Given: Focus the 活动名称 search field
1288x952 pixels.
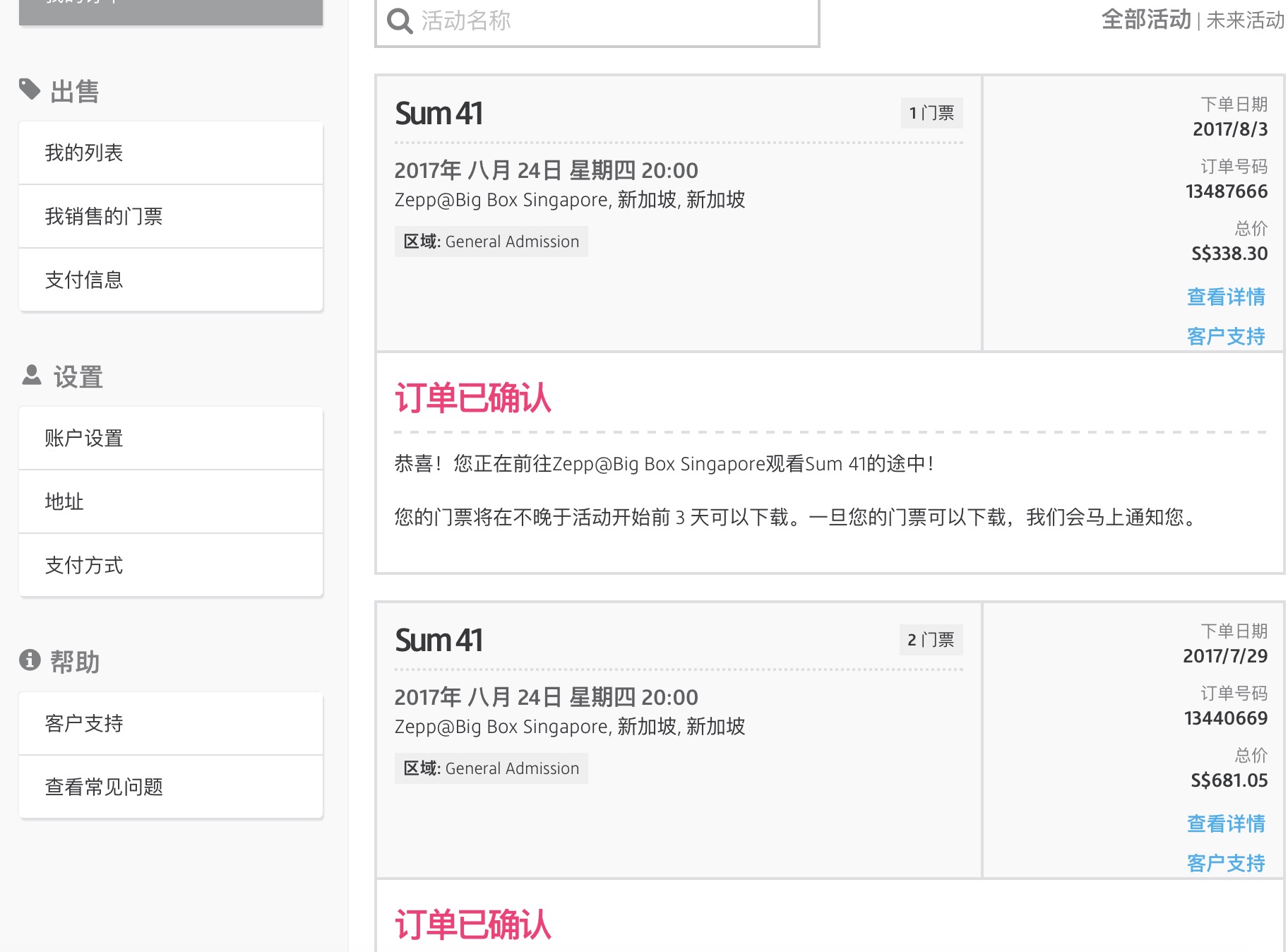Looking at the screenshot, I should tap(597, 21).
